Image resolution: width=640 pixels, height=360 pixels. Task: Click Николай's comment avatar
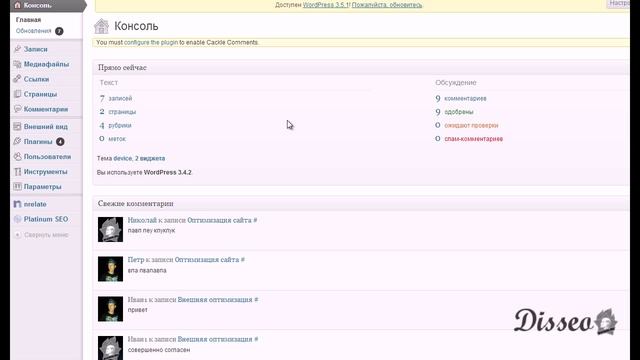click(x=110, y=229)
